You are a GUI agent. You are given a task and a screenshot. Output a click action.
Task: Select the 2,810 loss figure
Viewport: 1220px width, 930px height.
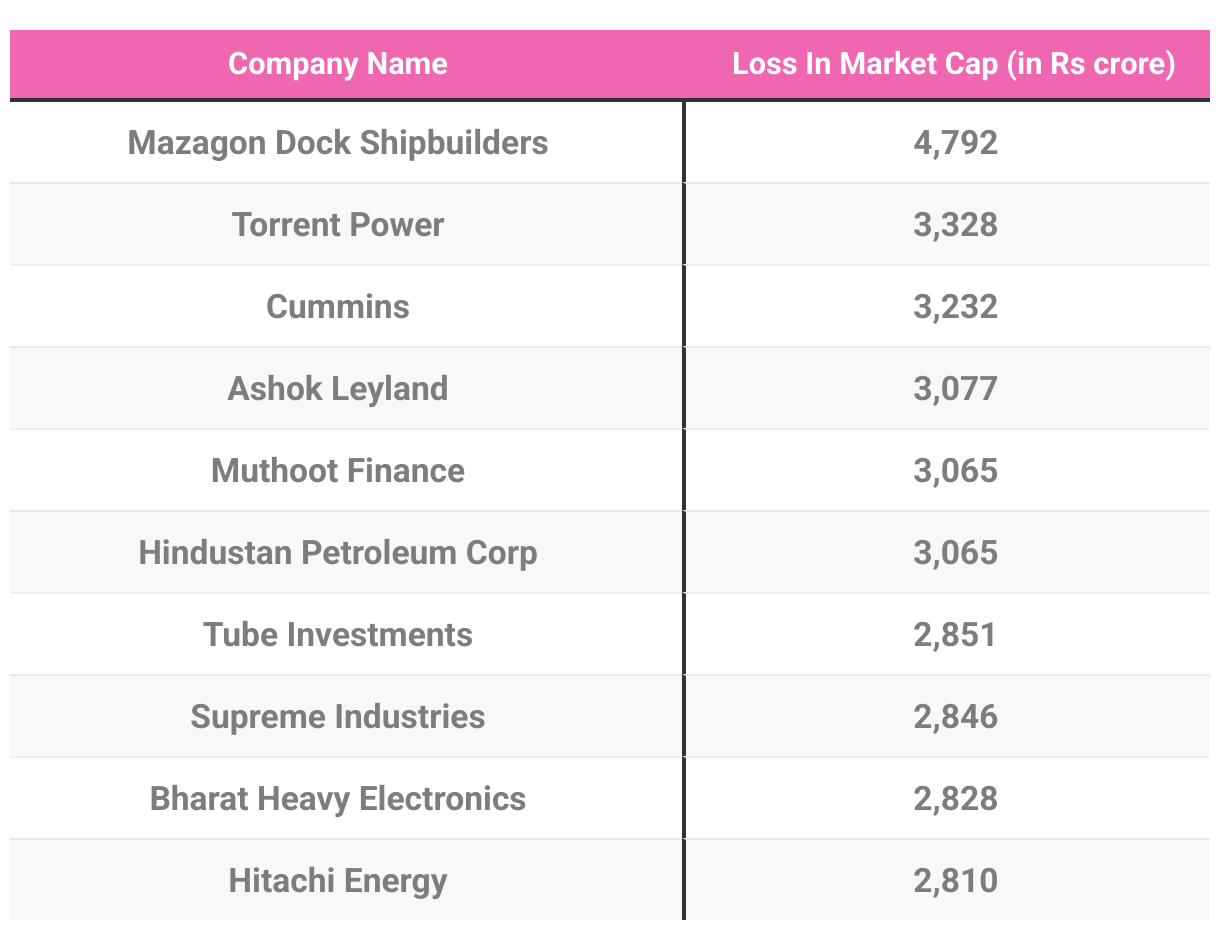[955, 880]
